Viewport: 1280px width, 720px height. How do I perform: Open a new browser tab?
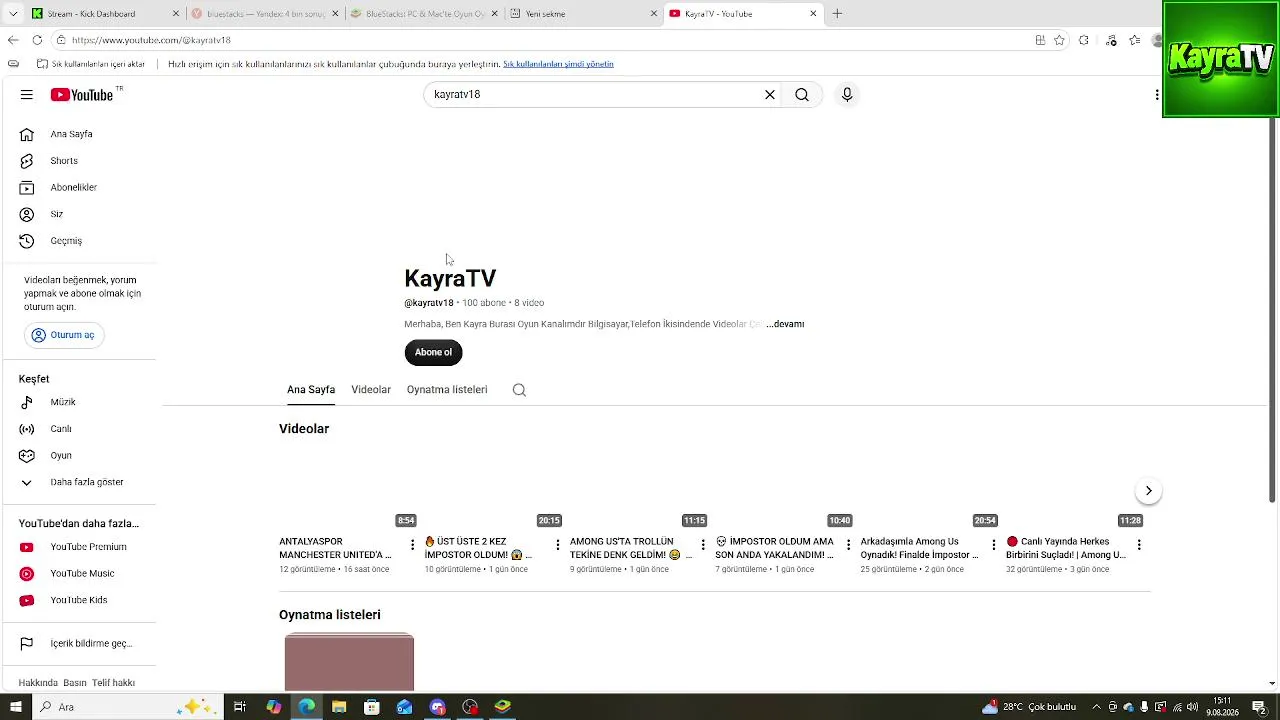pos(837,14)
